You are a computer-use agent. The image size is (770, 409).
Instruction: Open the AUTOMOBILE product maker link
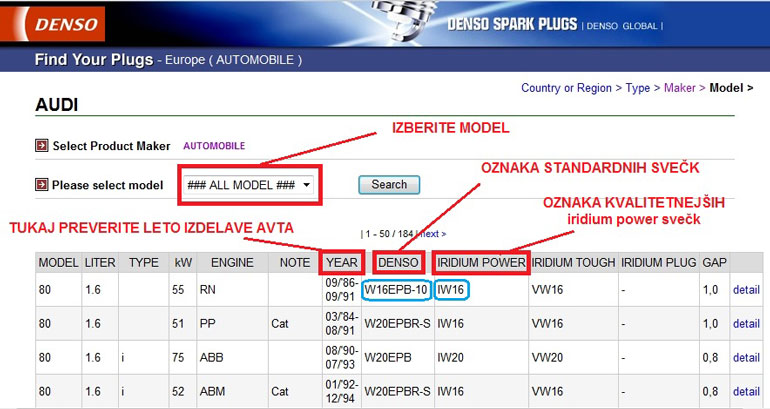click(x=214, y=146)
